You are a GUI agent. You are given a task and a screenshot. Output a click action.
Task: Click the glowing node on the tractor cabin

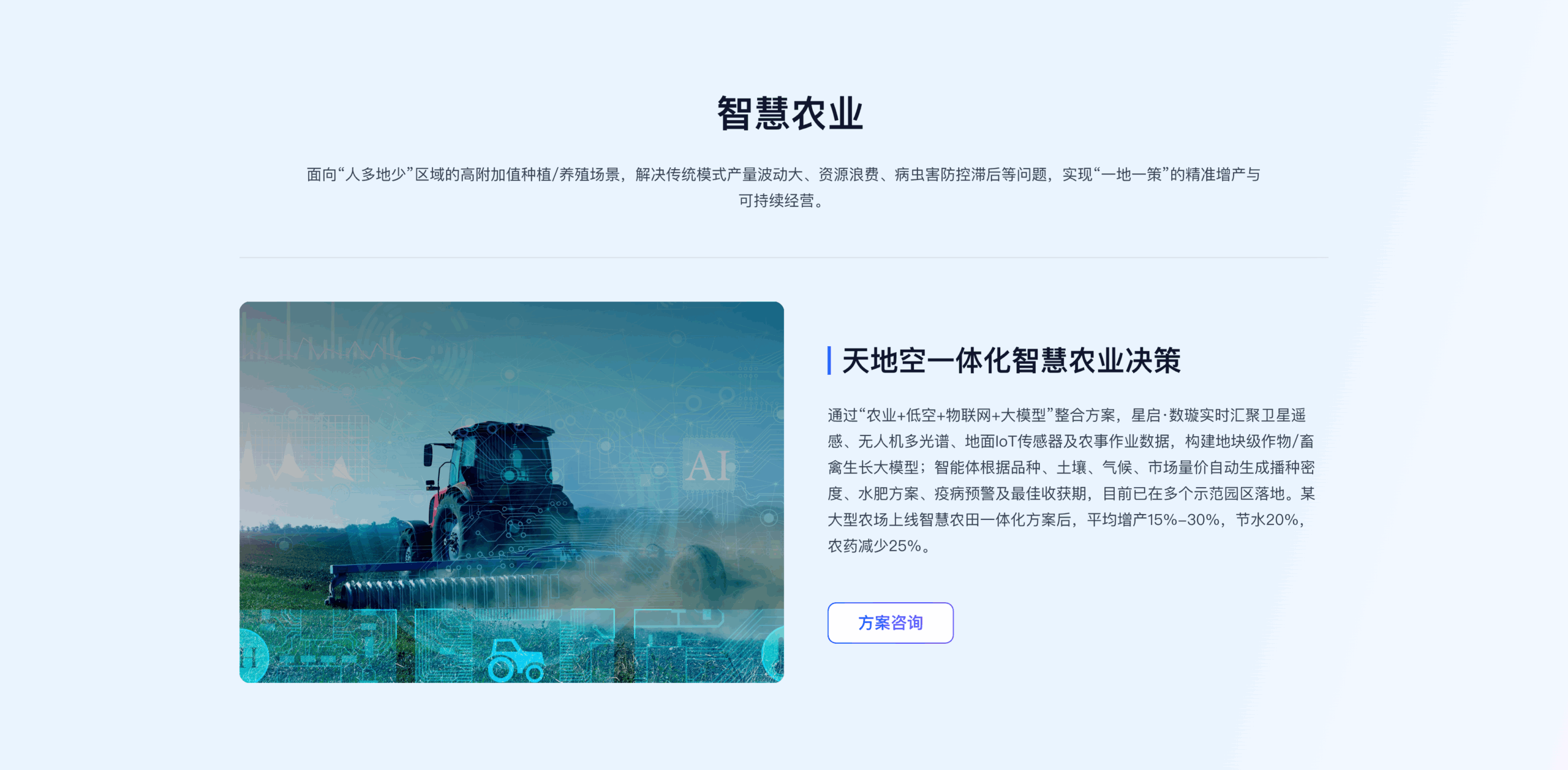coord(510,474)
